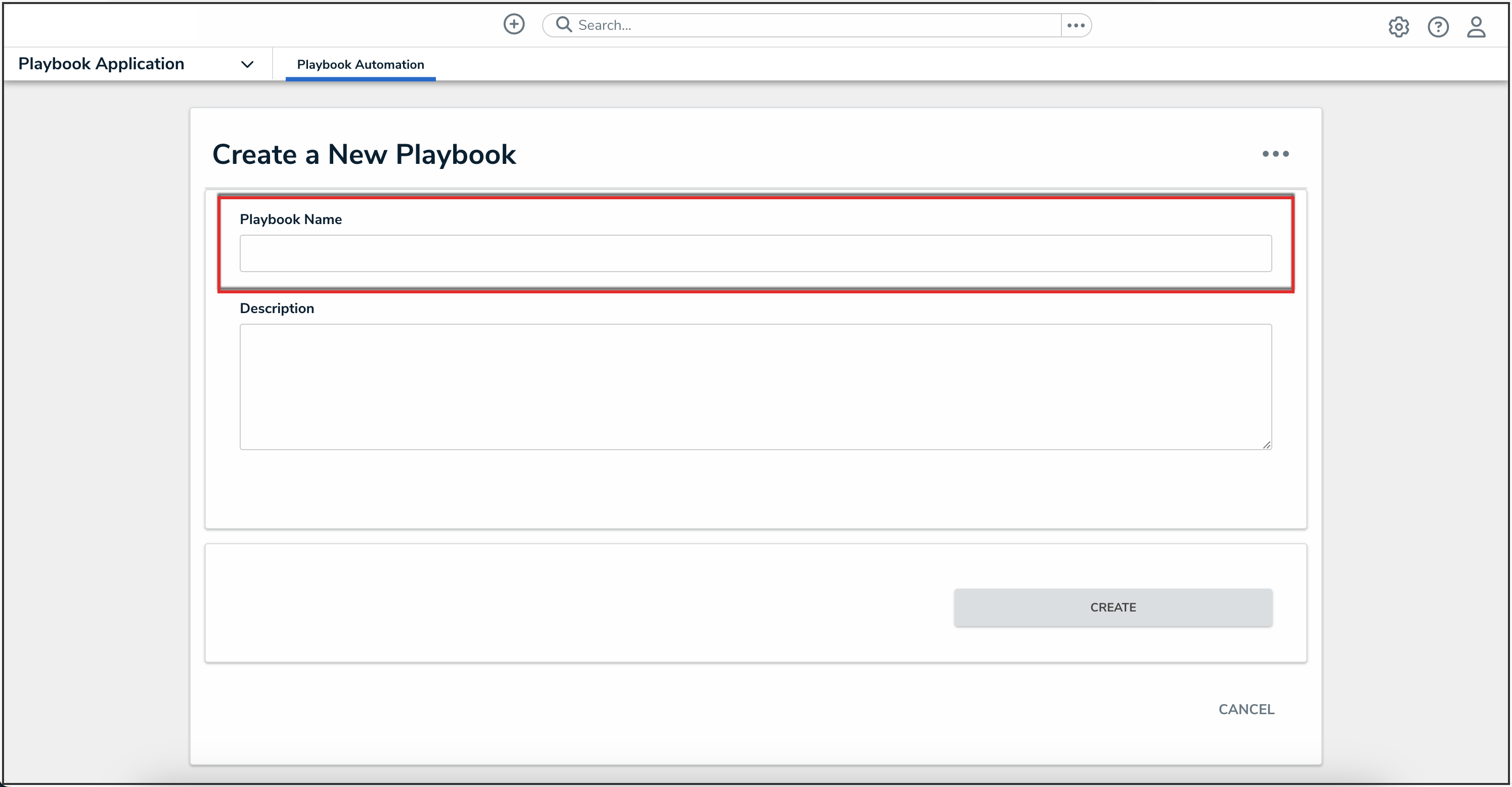Open the search options ellipsis menu
Screen dimensions: 1512x787
[x=1075, y=25]
